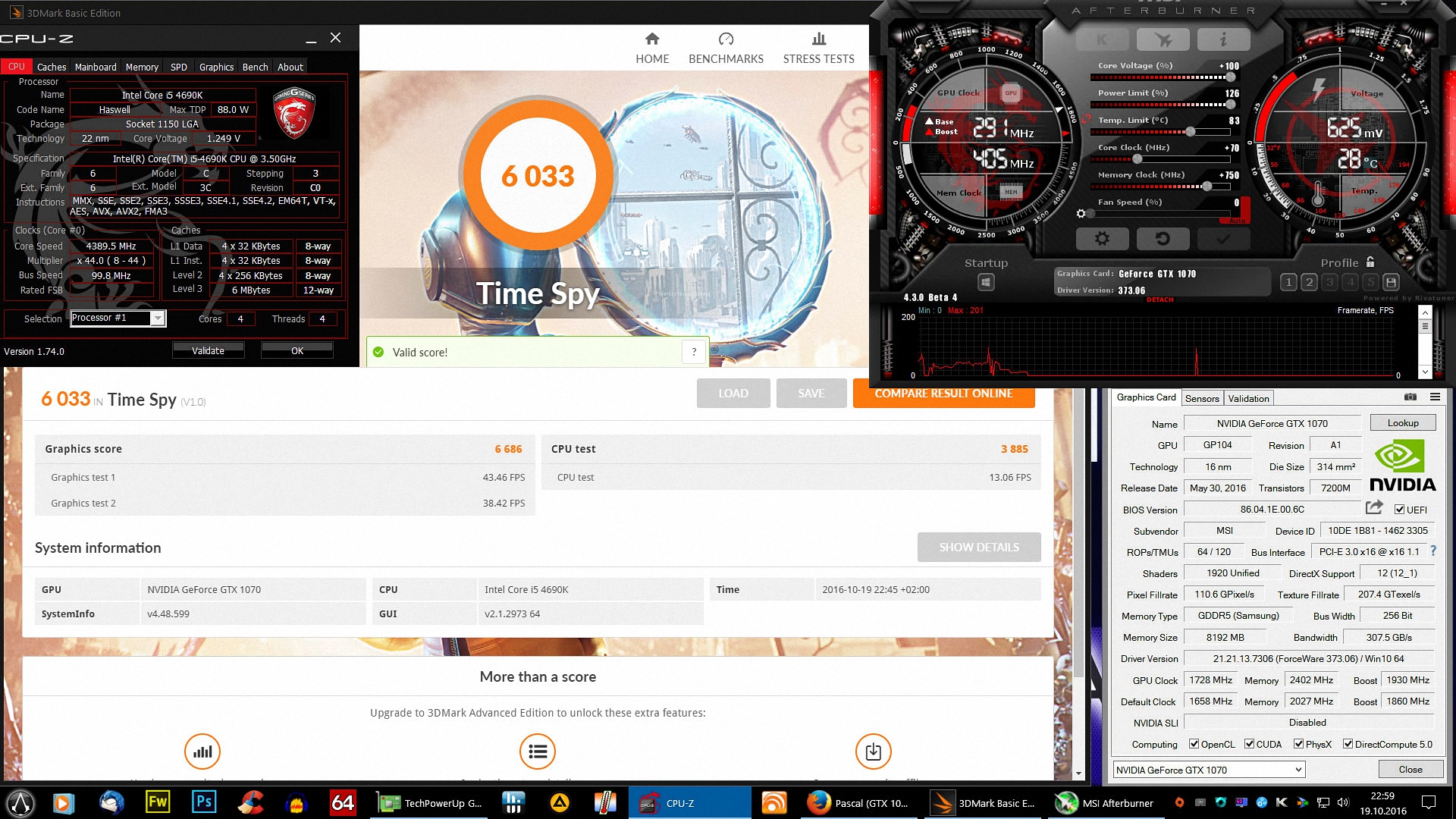Click the Afterburner info button
The image size is (1456, 819).
[1223, 39]
